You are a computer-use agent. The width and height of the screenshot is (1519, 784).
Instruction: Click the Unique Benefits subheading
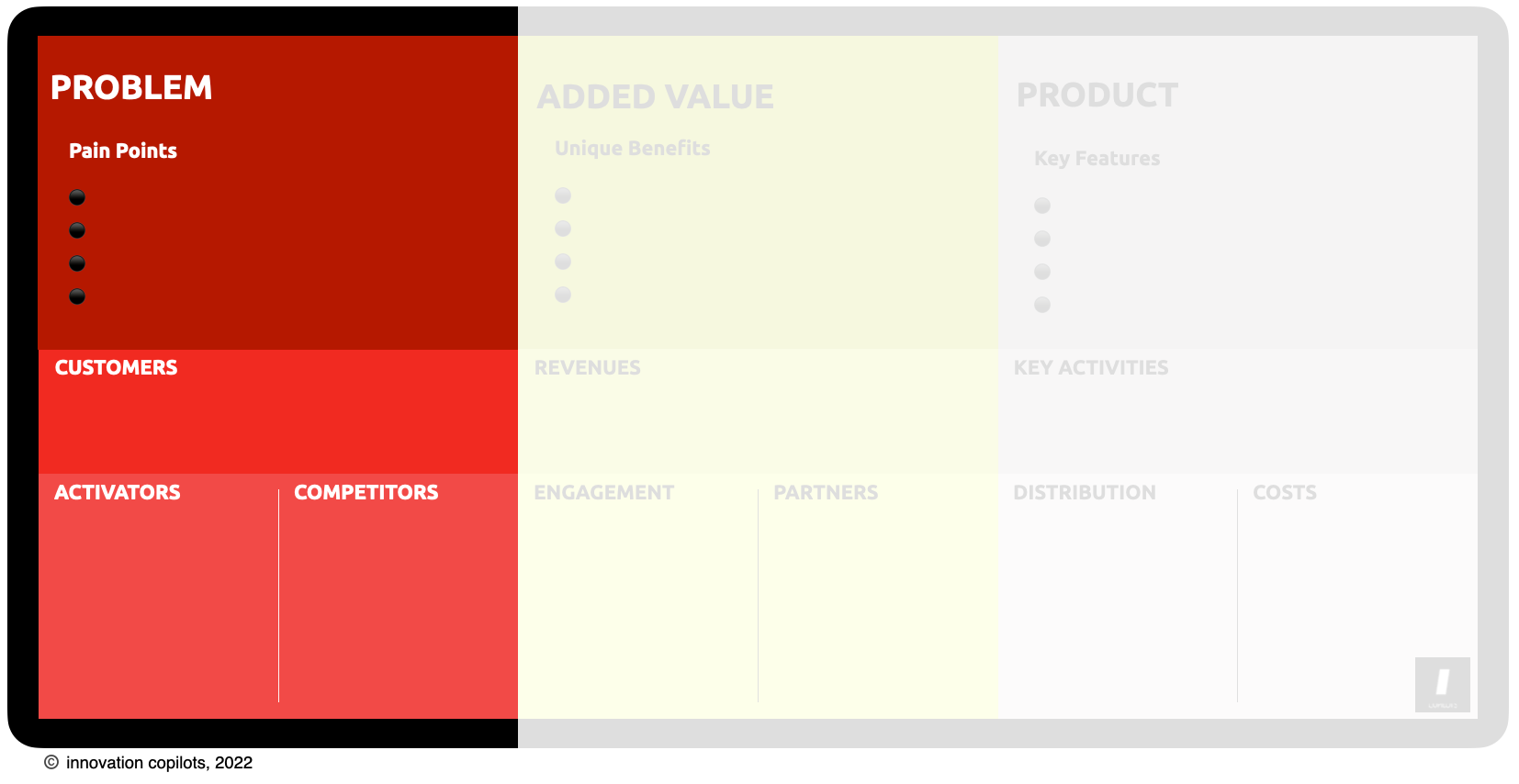pyautogui.click(x=633, y=149)
